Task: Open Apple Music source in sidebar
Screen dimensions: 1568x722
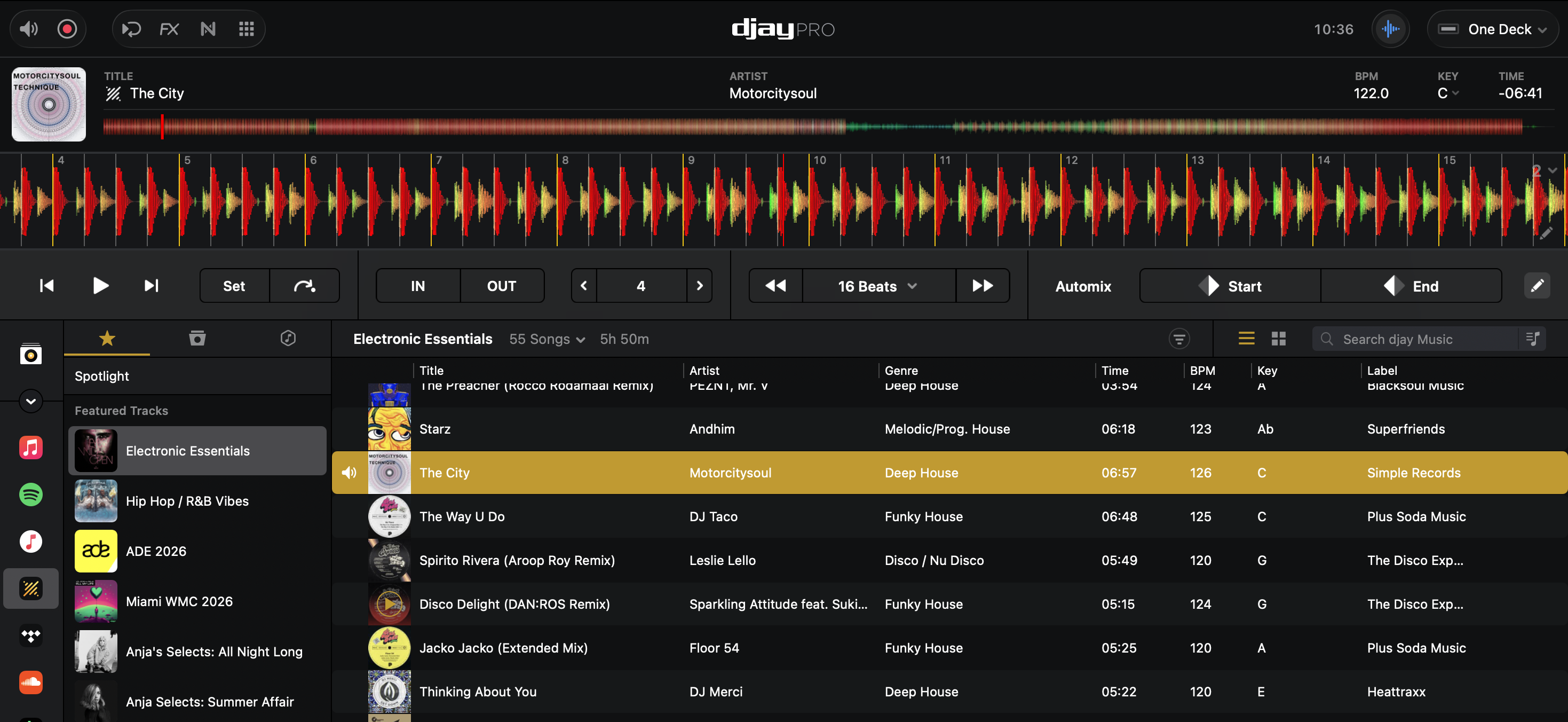Action: [x=30, y=448]
